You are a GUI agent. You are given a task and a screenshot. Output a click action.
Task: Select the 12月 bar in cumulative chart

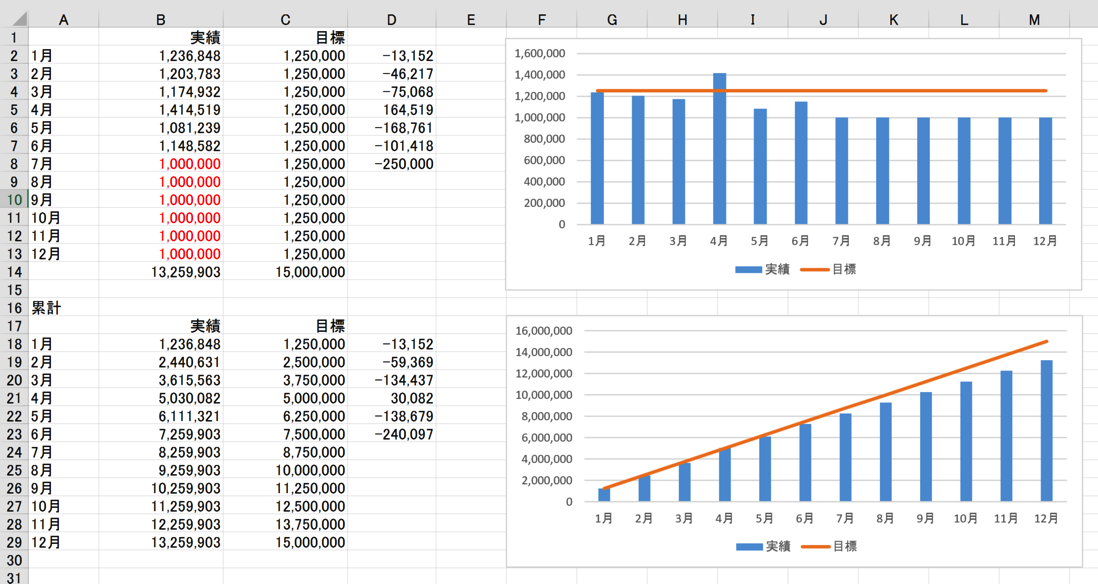click(x=1046, y=431)
